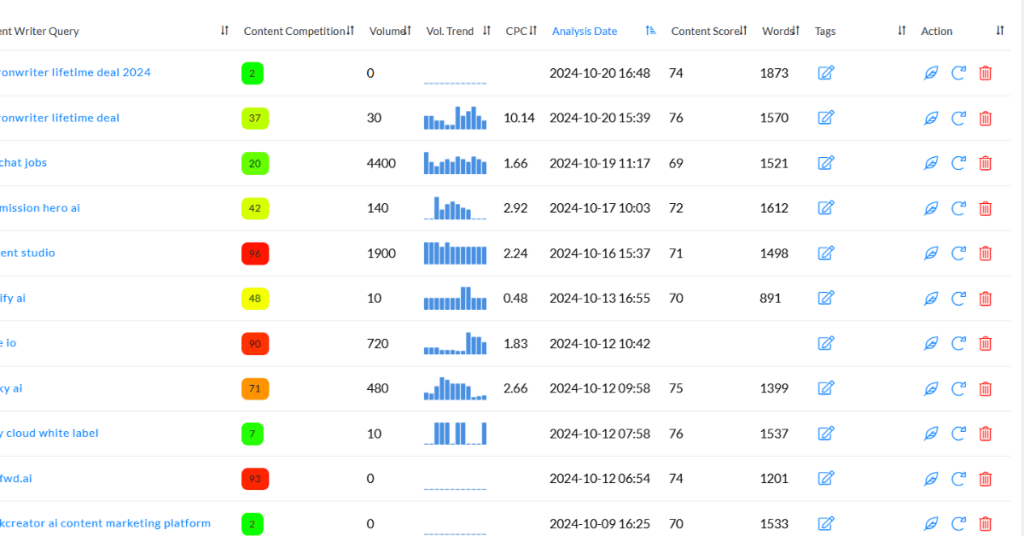
Task: Open the 'mission hero ai' query
Action: pos(40,208)
